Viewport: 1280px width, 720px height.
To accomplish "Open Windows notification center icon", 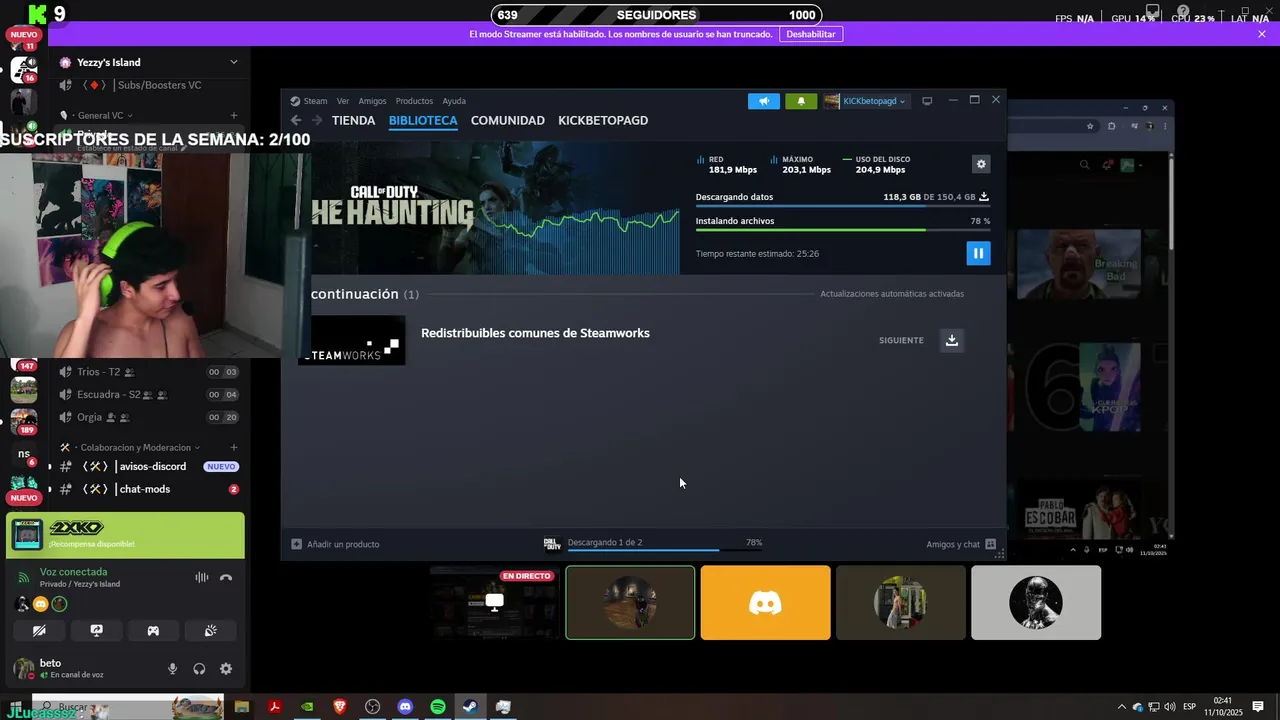I will click(1258, 707).
